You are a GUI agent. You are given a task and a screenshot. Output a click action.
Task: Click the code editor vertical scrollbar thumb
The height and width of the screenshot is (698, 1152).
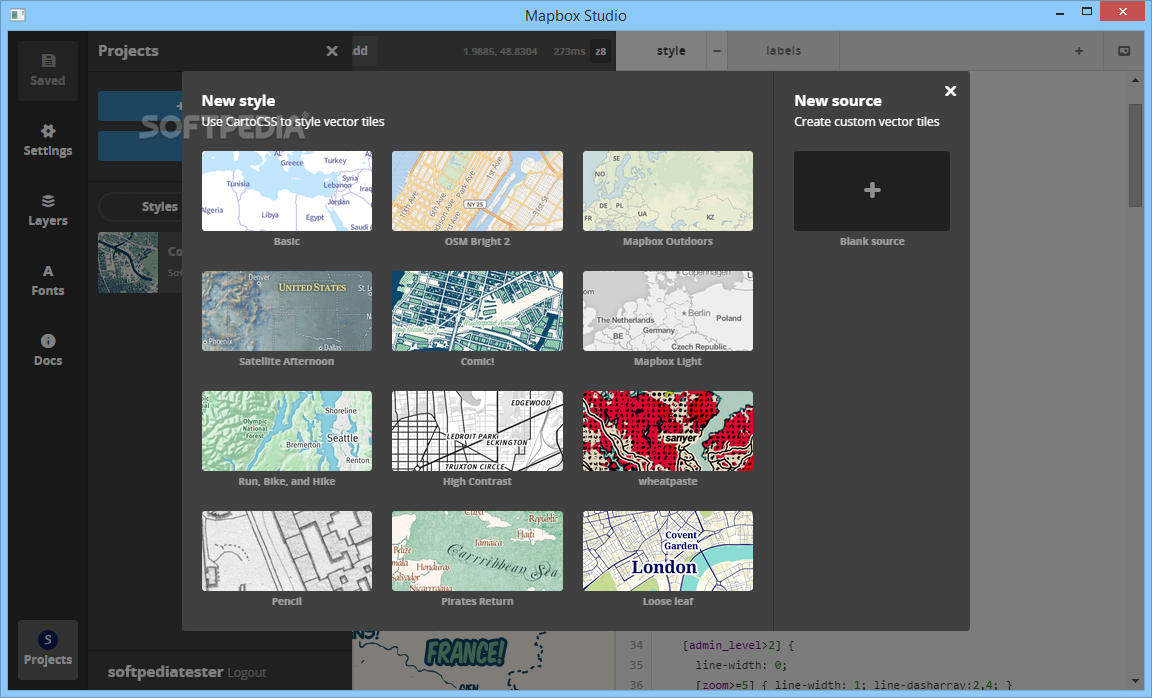pos(1135,155)
